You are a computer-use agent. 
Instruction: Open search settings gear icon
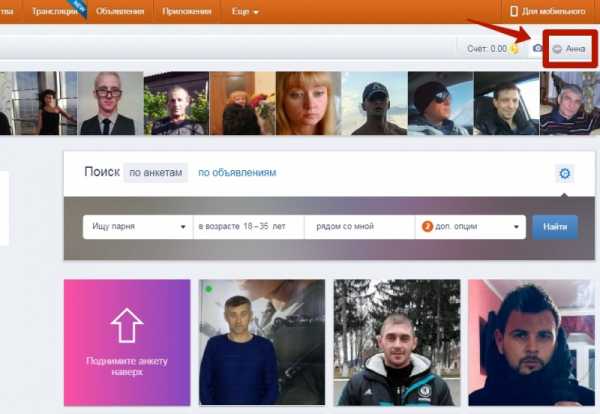coord(564,173)
